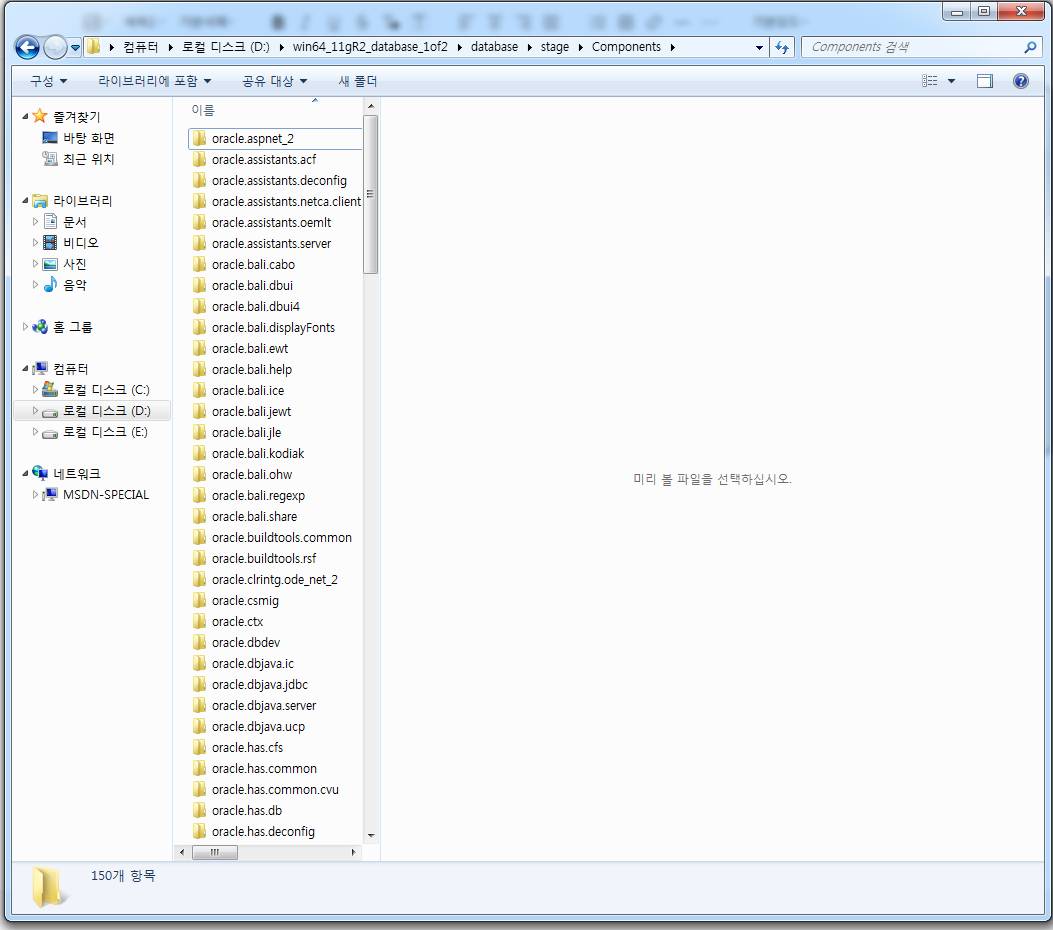Collapse the 컴퓨터 tree node
This screenshot has width=1053, height=930.
26,369
